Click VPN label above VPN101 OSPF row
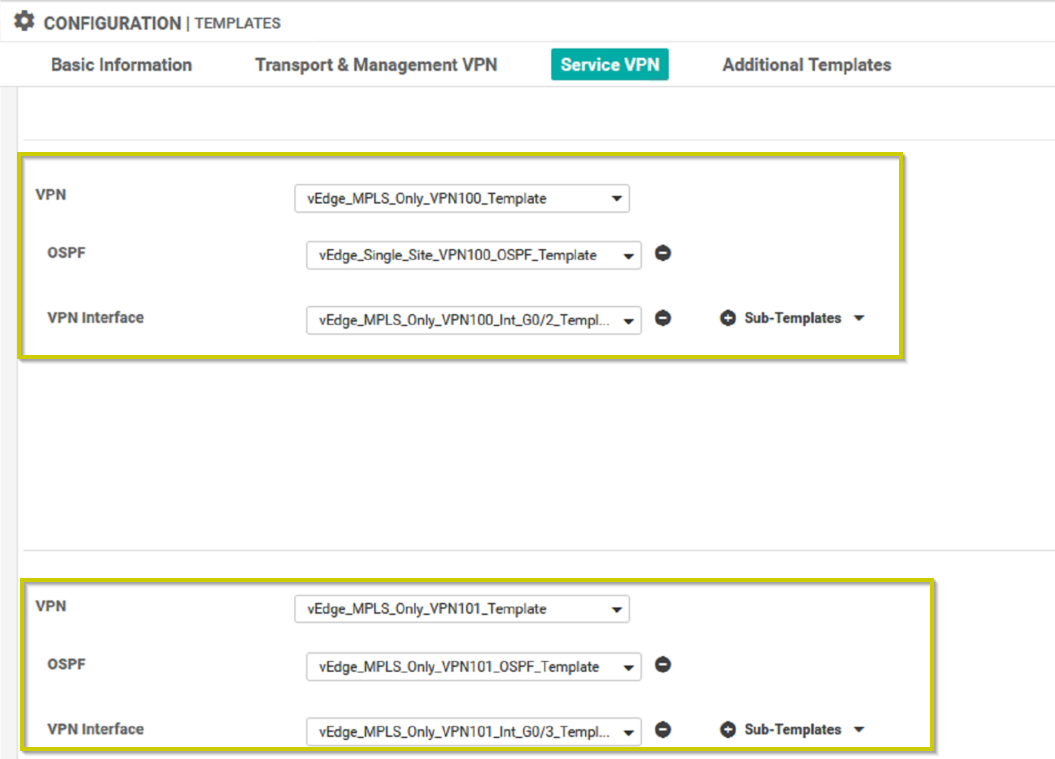This screenshot has width=1055, height=759. [x=51, y=606]
